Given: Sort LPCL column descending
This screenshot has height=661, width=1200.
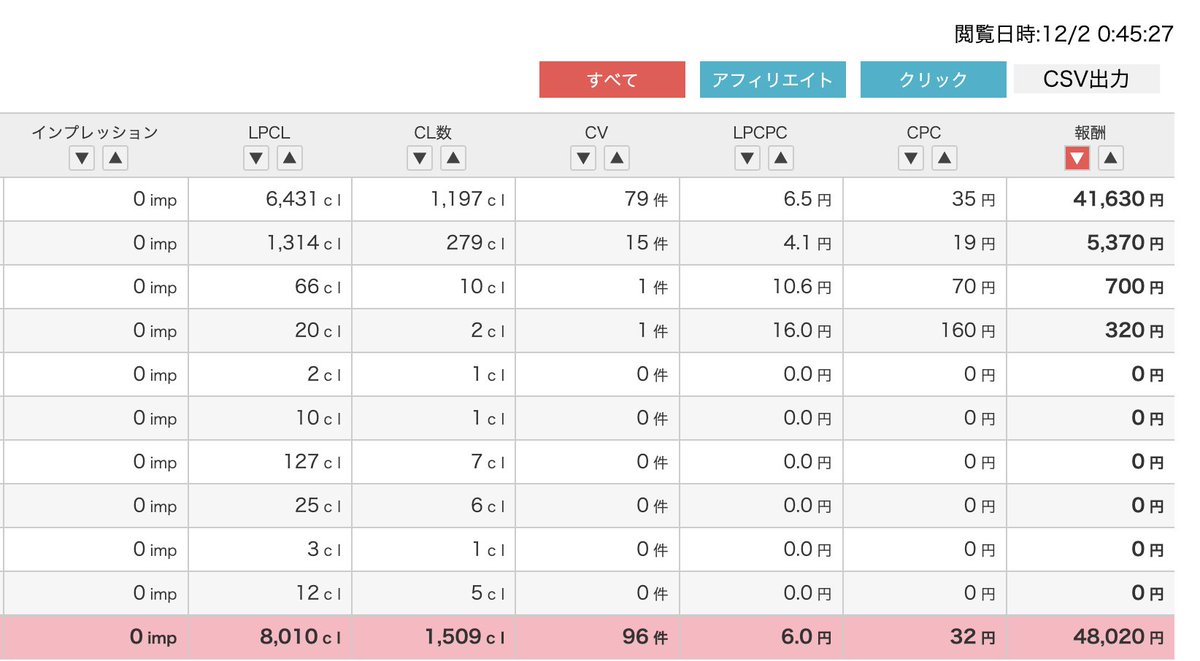Looking at the screenshot, I should point(257,158).
